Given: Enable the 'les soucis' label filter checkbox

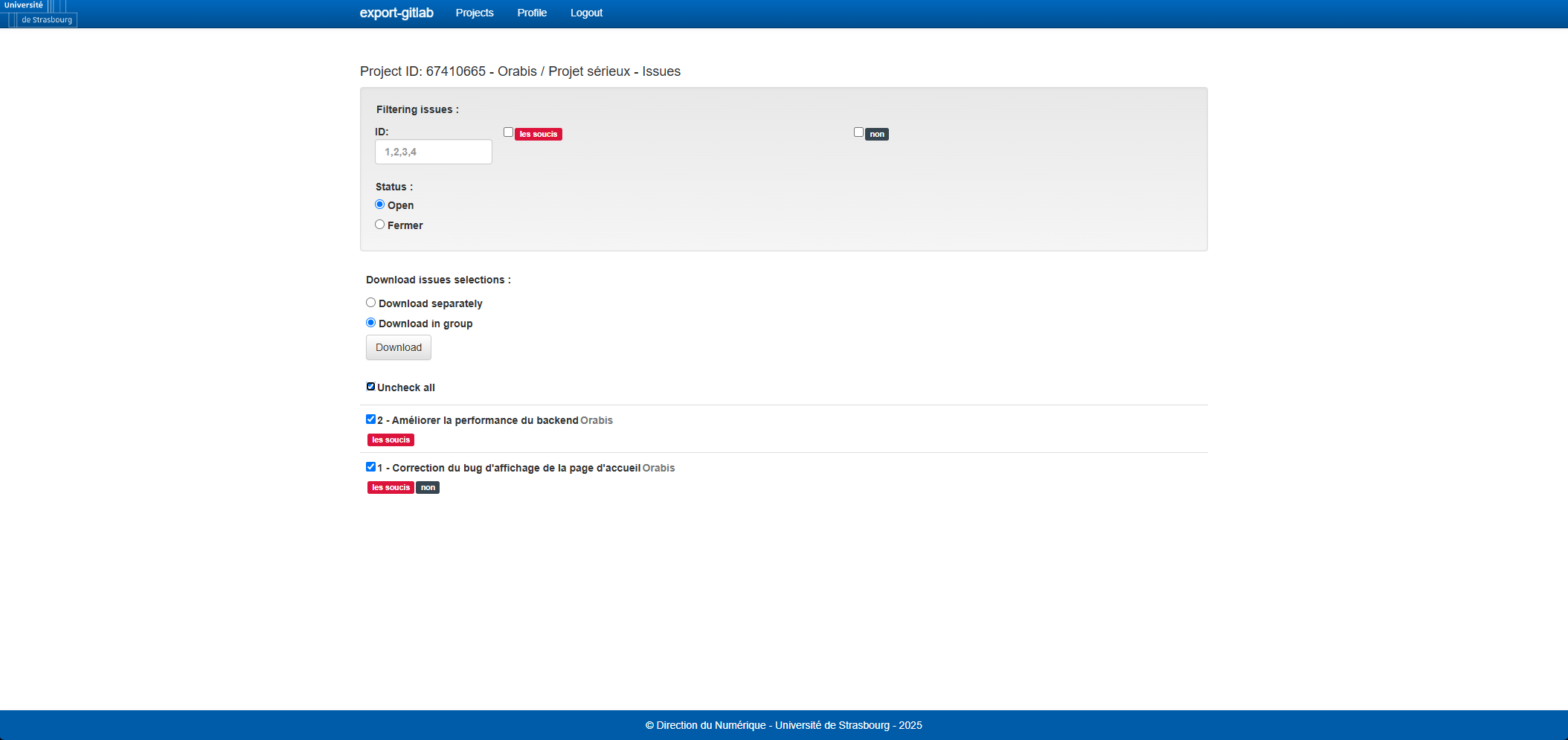Looking at the screenshot, I should [508, 132].
